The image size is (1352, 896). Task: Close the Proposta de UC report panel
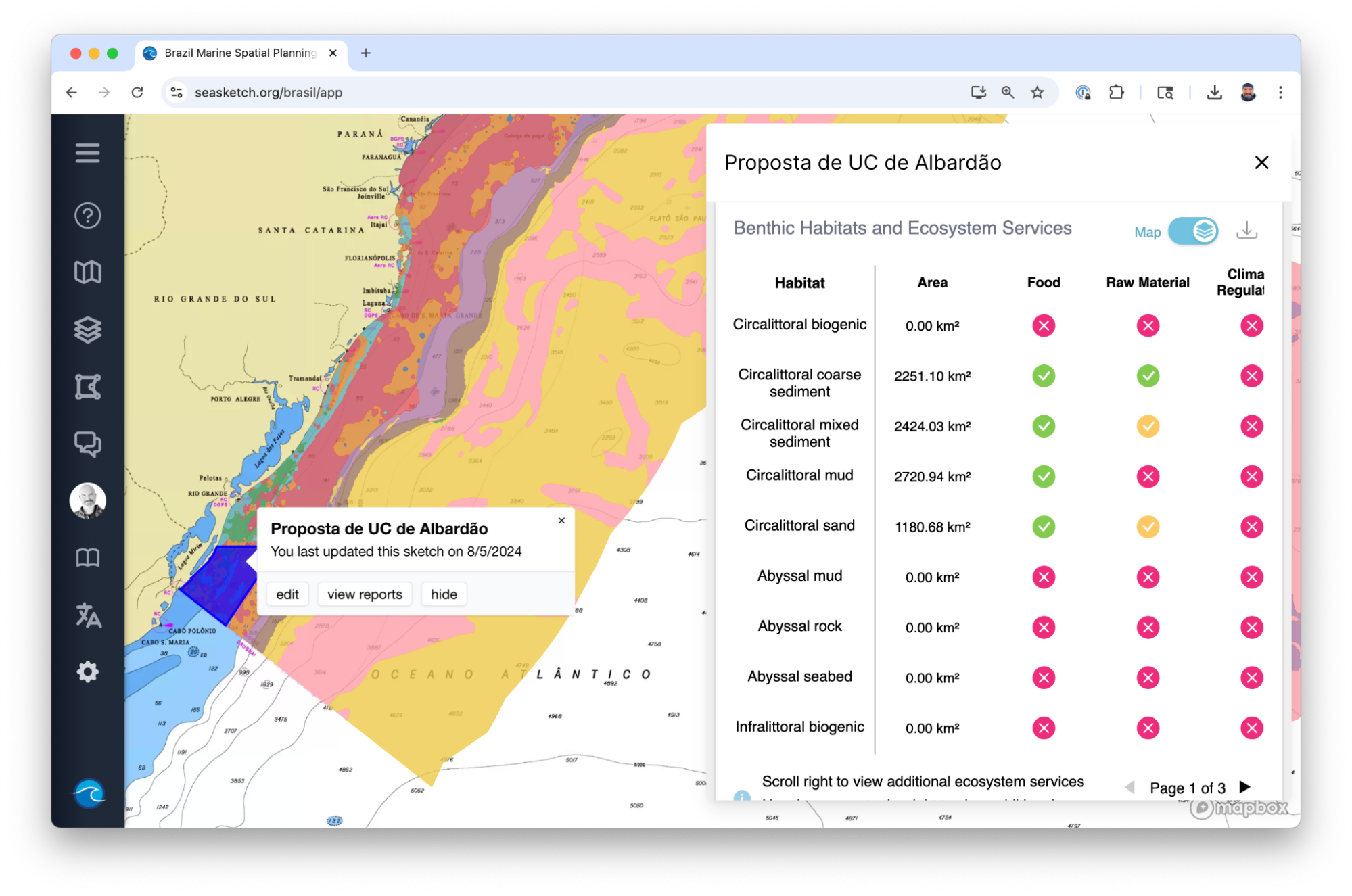coord(1261,163)
